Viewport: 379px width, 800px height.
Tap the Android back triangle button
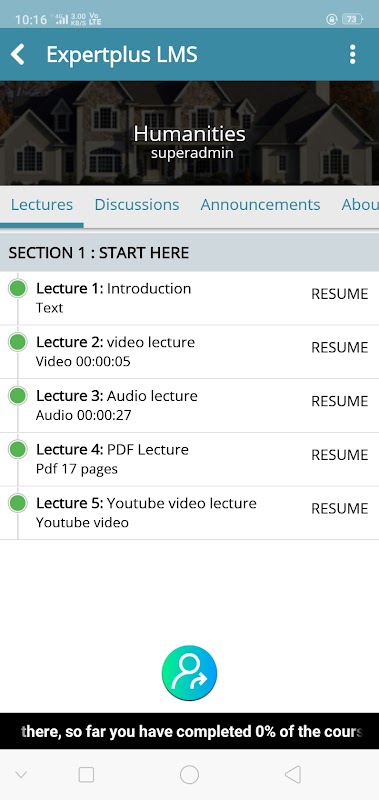[292, 774]
